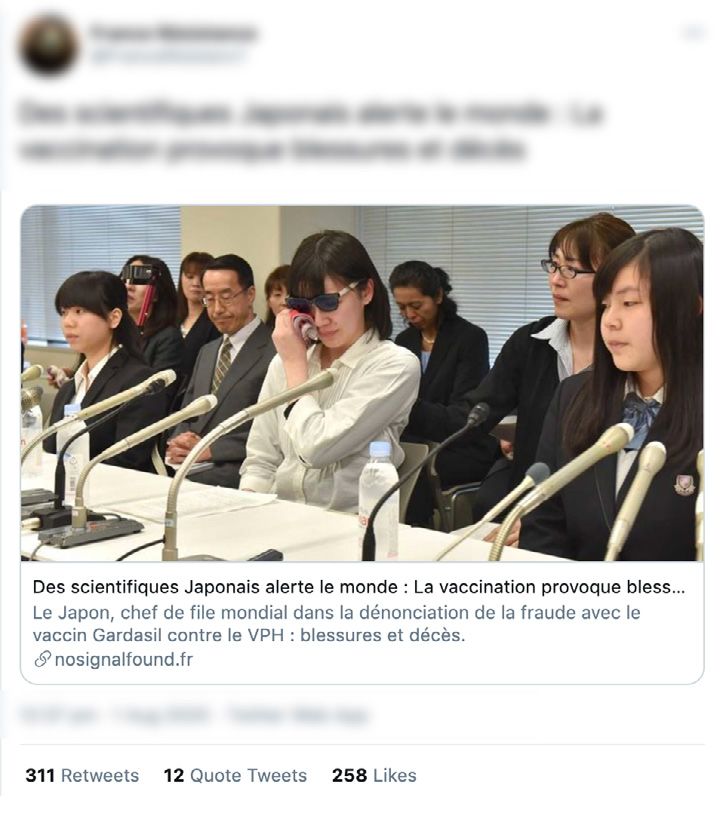Click the blurred tweet date
Screen dimensions: 726x813
[x=161, y=716]
